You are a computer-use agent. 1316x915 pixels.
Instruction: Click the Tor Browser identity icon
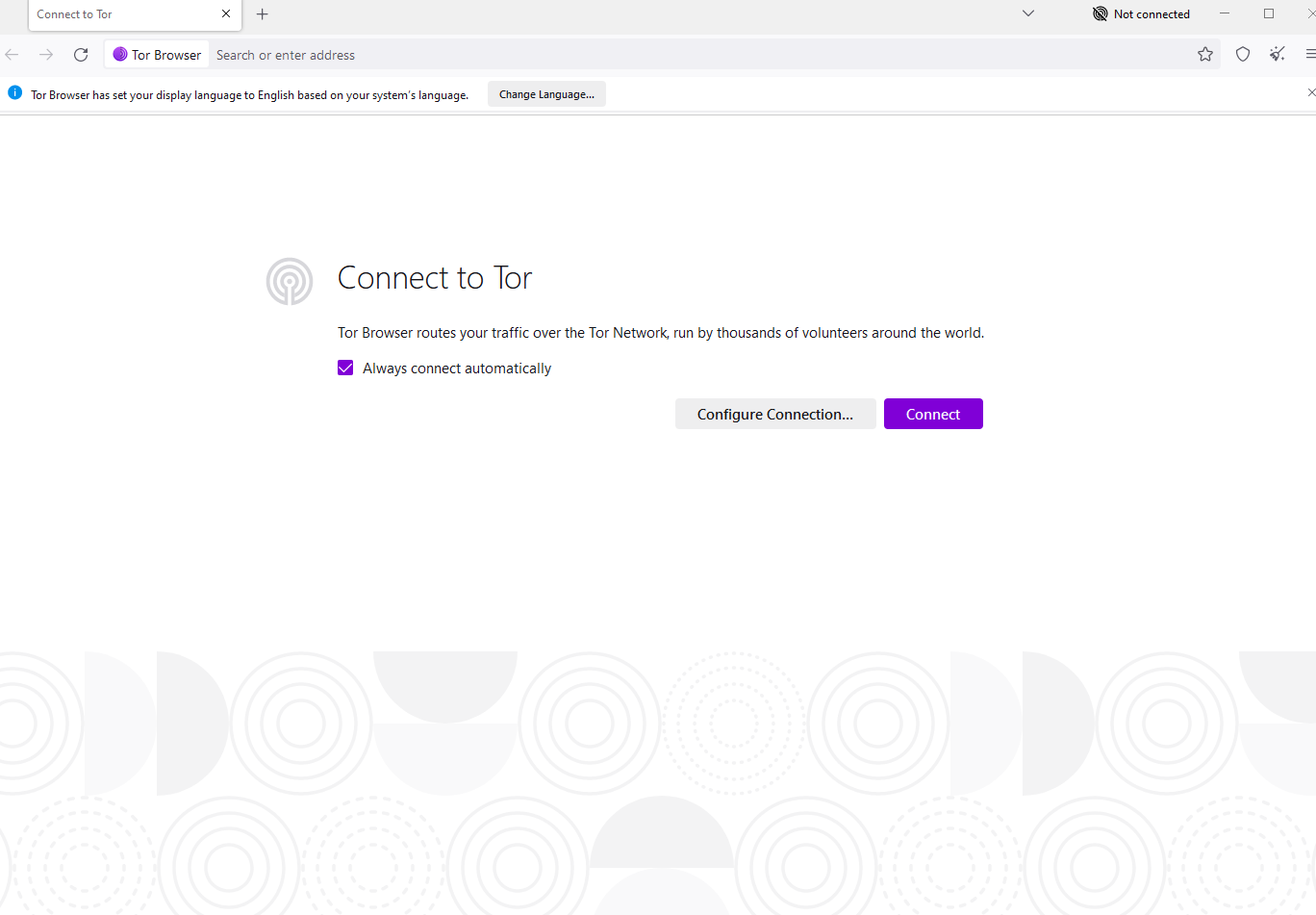tap(157, 55)
